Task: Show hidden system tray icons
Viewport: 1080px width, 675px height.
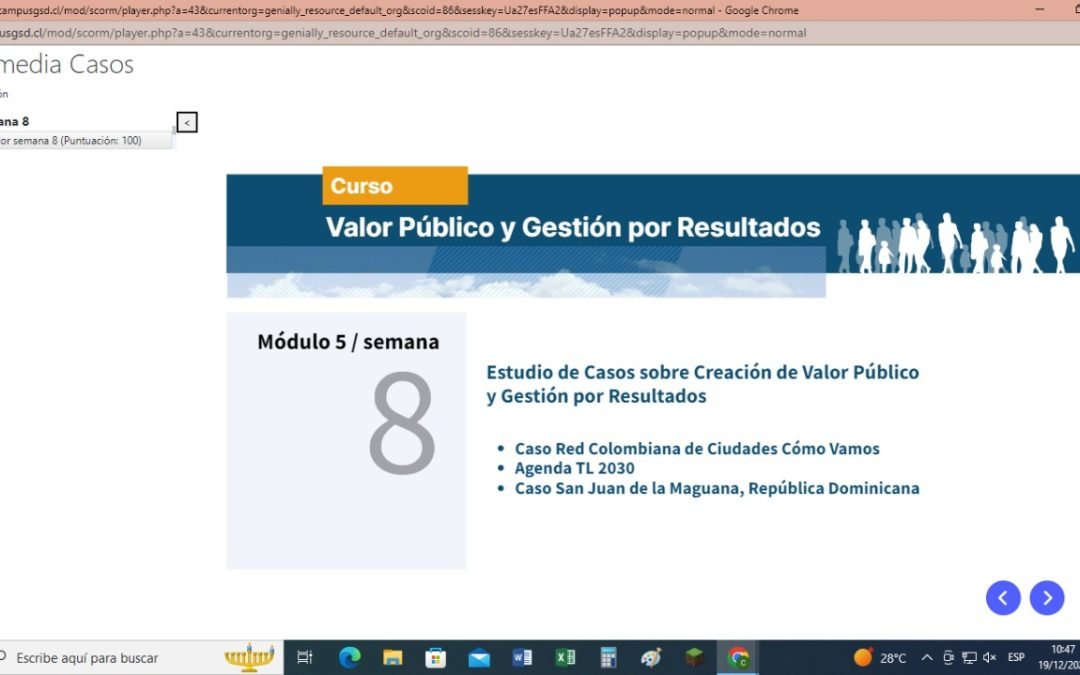Action: pos(927,657)
